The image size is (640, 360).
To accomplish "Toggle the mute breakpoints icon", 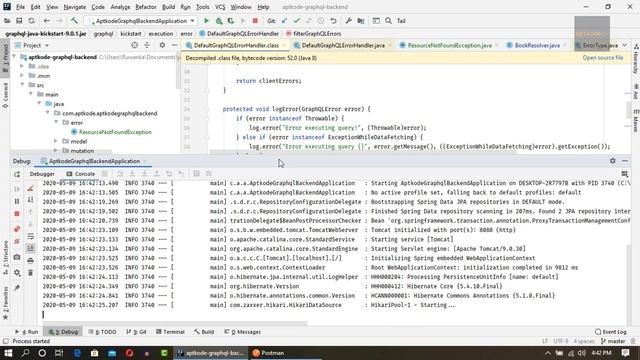I will point(17,242).
